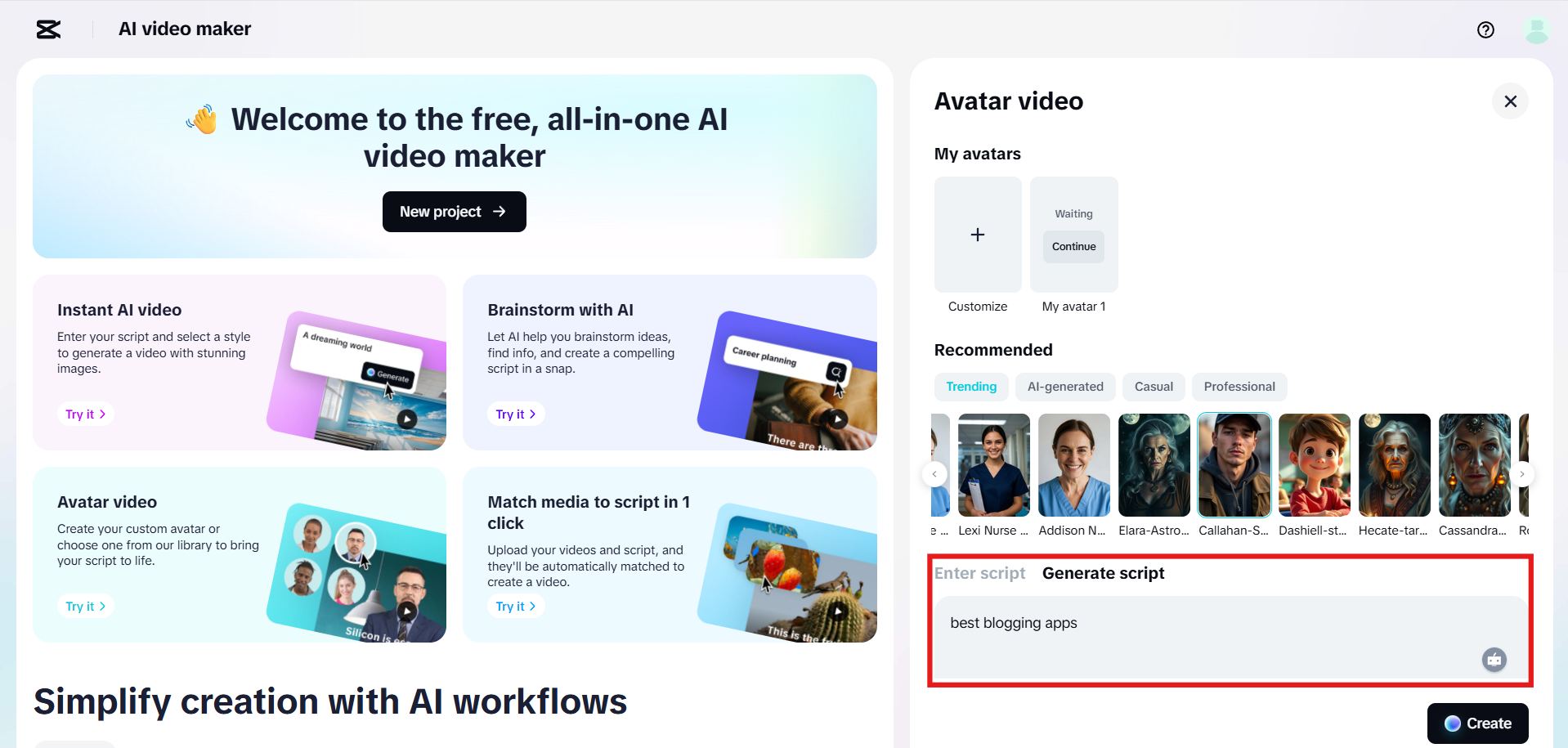Image resolution: width=1568 pixels, height=748 pixels.
Task: Play the Match media to script preview
Action: [837, 610]
